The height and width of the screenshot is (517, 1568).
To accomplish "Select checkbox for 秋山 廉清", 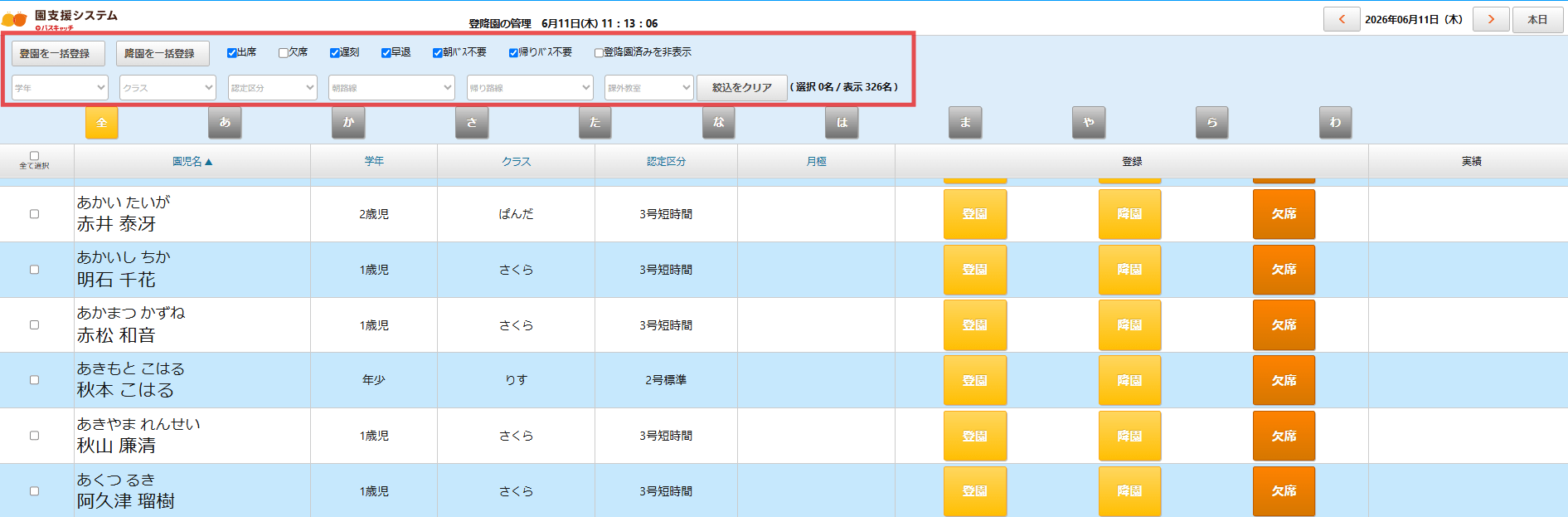I will pos(34,436).
